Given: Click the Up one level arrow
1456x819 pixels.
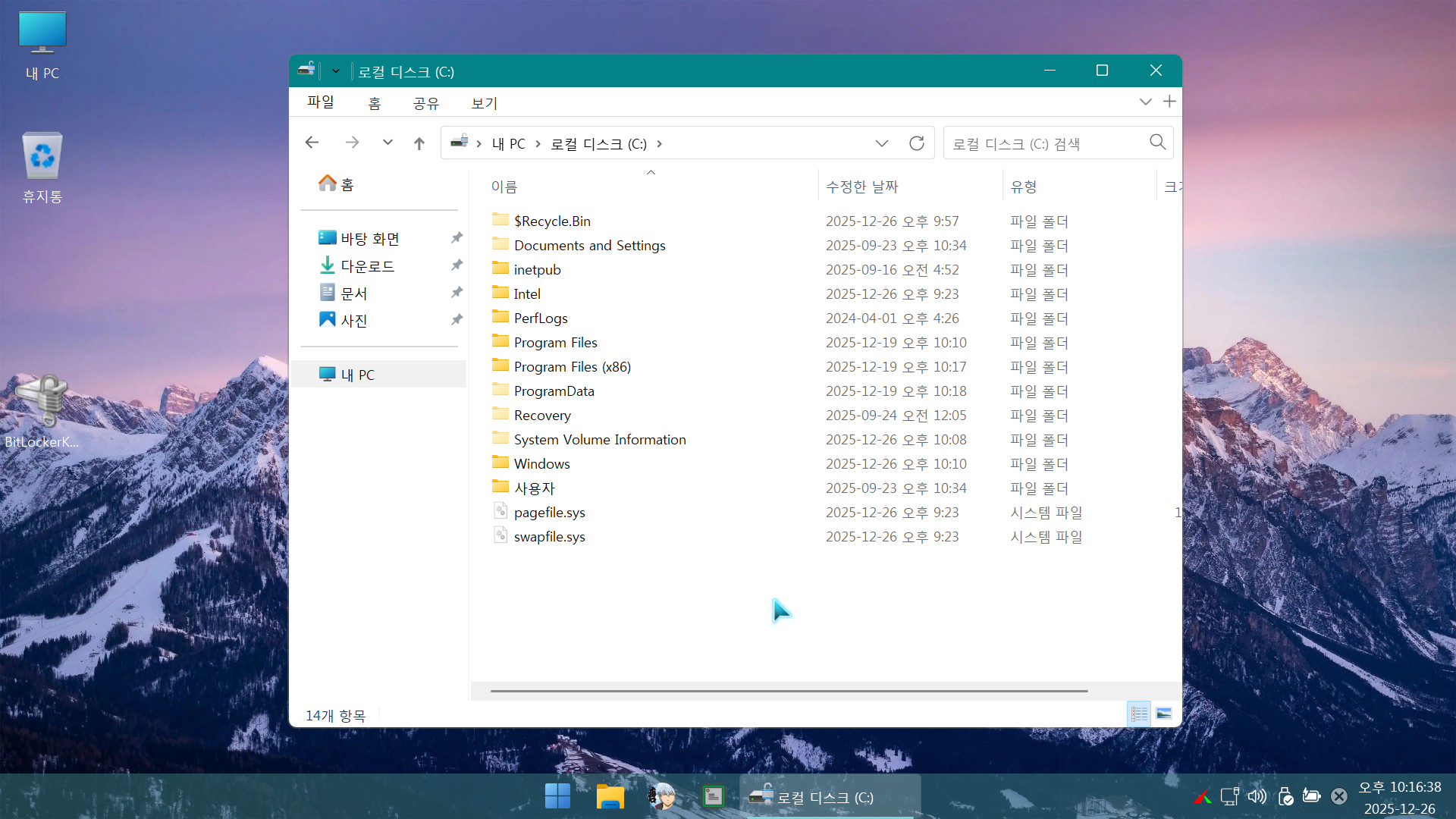Looking at the screenshot, I should point(419,143).
